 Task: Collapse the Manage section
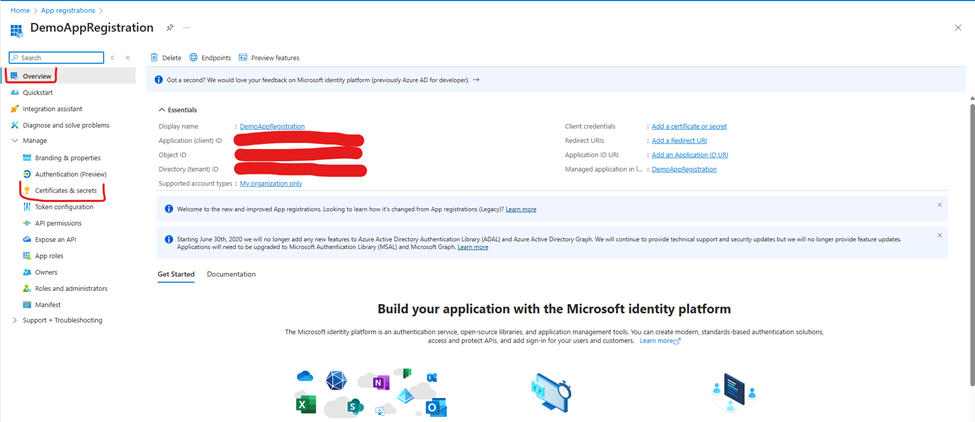[x=15, y=141]
